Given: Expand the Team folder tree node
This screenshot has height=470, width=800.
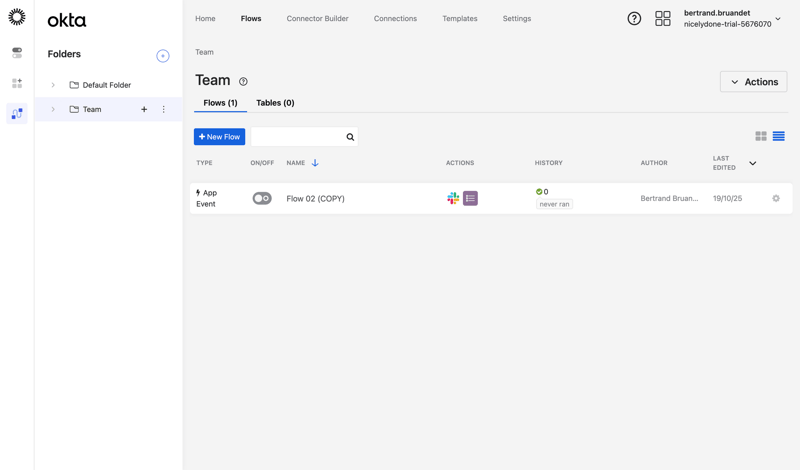Looking at the screenshot, I should (53, 109).
